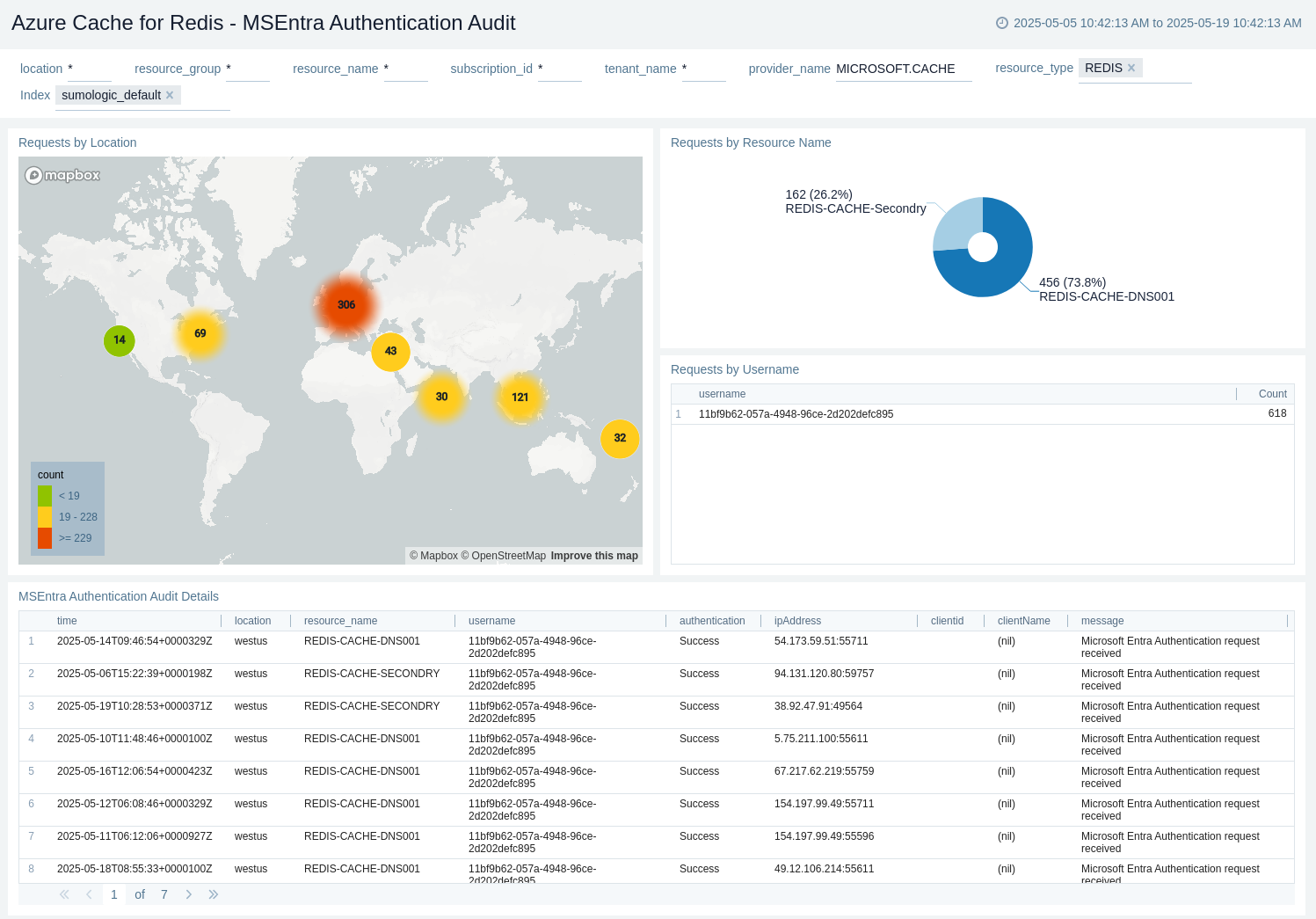
Task: Click the 43 cluster marker on map
Action: point(390,351)
